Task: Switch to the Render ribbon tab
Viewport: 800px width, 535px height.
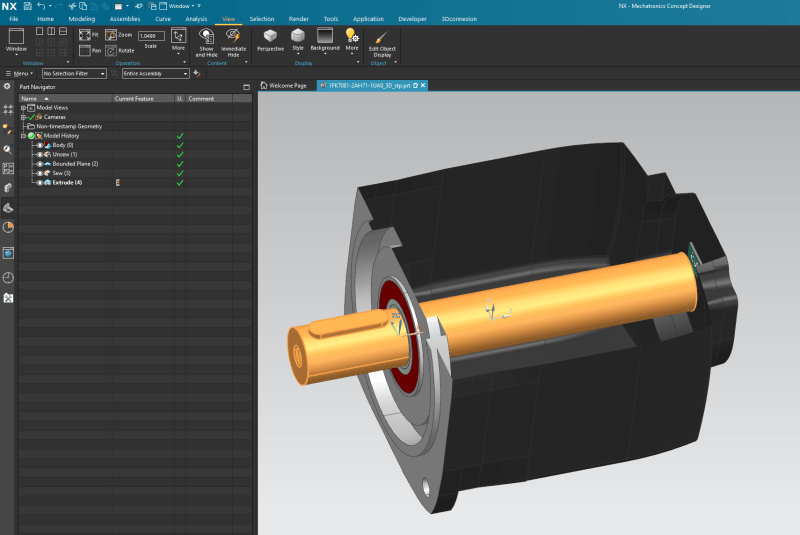Action: click(x=298, y=19)
